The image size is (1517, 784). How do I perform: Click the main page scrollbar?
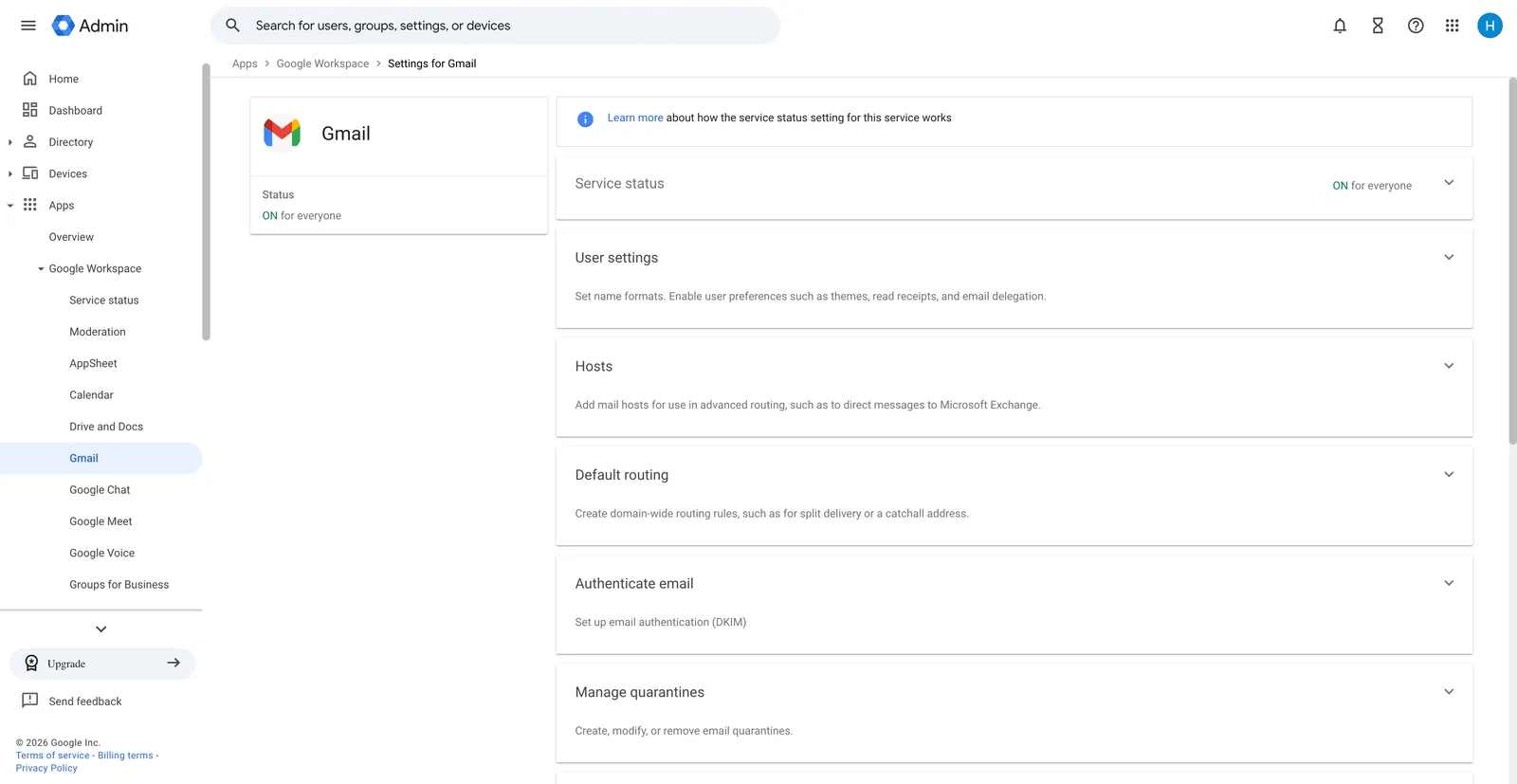tap(1512, 261)
